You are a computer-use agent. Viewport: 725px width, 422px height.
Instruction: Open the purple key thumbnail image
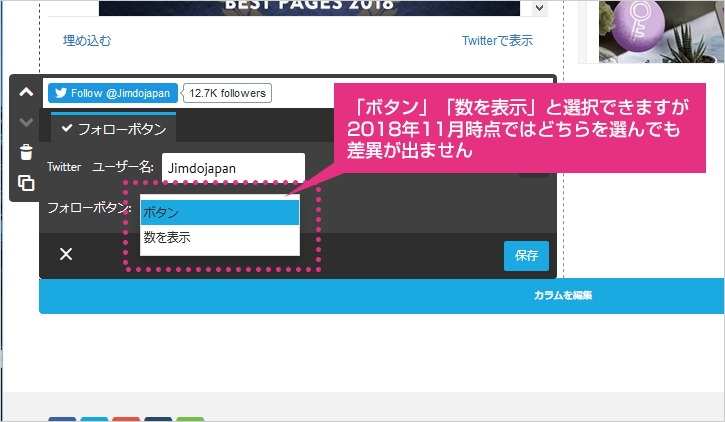[x=662, y=31]
